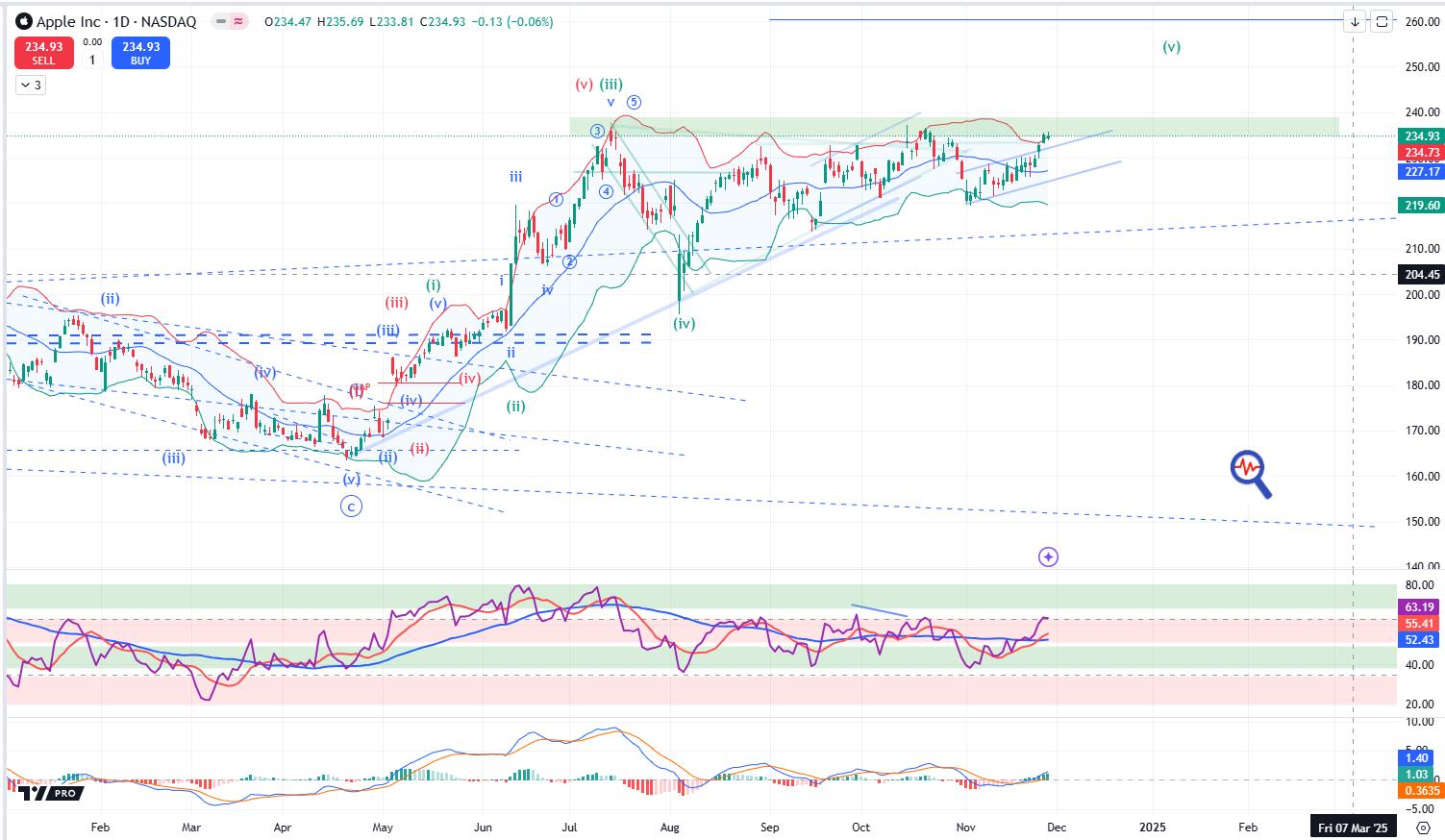Select the circled 4 wave label
The image size is (1445, 840).
tap(607, 191)
